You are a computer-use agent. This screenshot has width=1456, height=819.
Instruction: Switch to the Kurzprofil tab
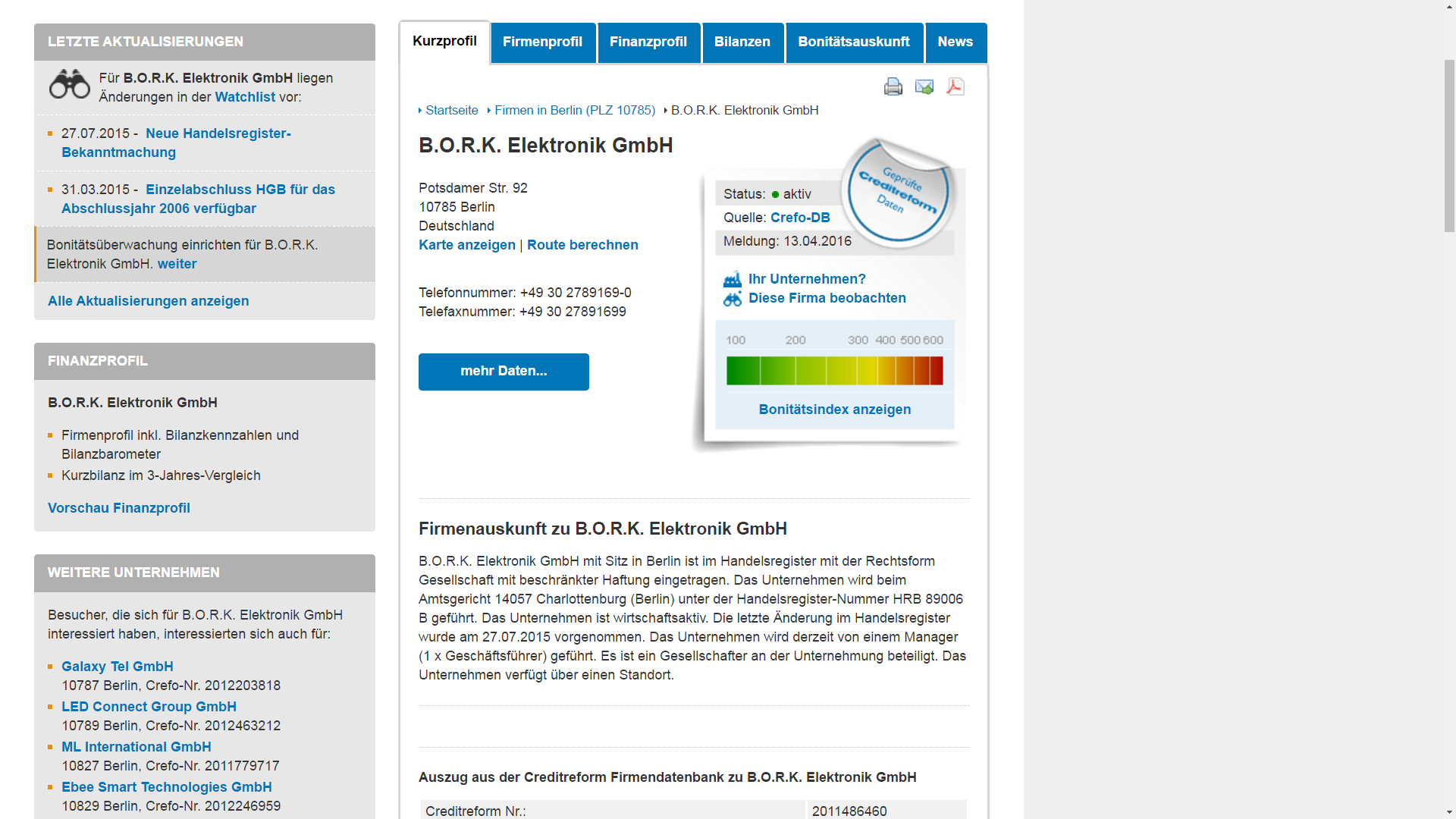pos(444,42)
